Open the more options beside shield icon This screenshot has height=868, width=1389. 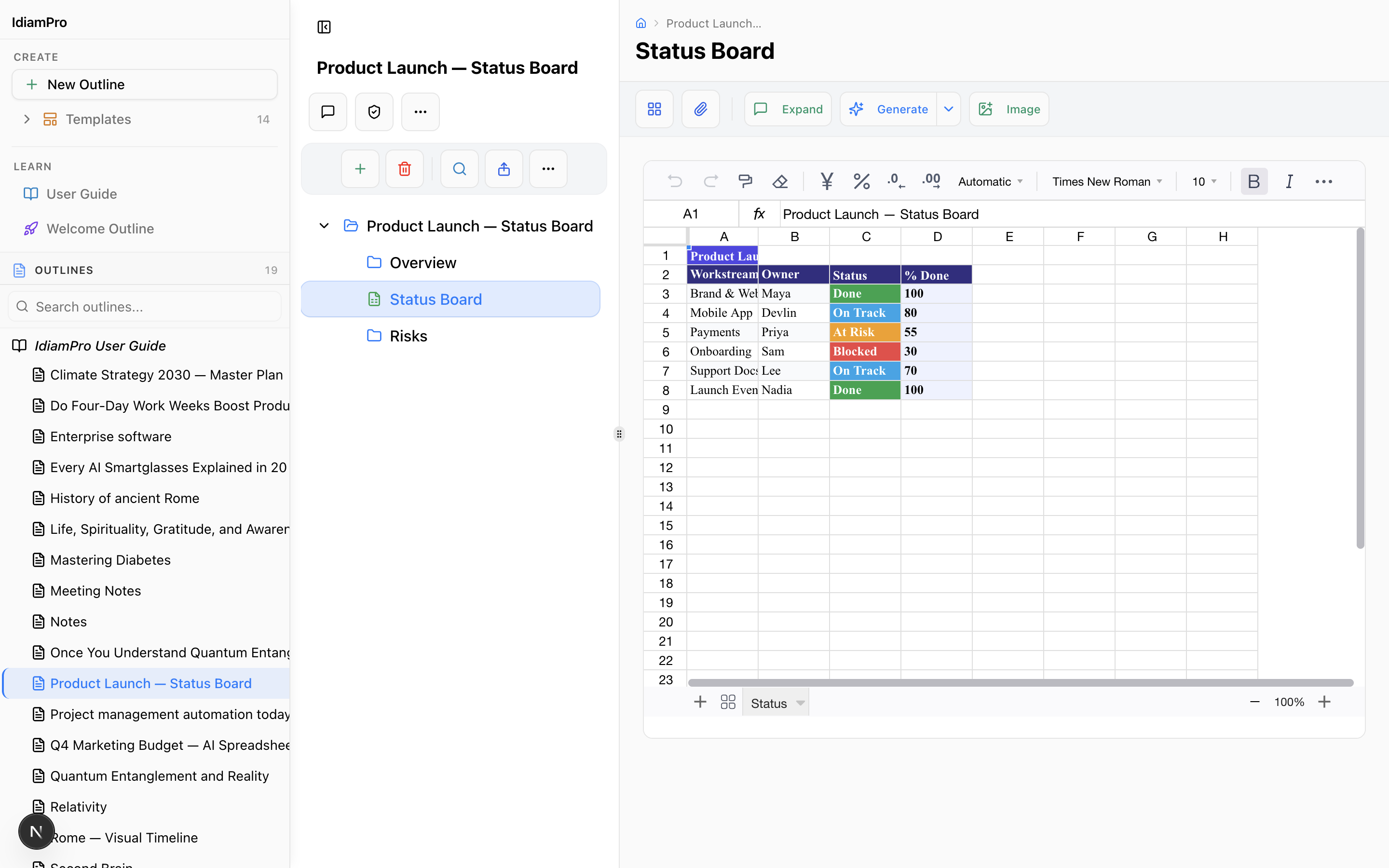click(420, 111)
